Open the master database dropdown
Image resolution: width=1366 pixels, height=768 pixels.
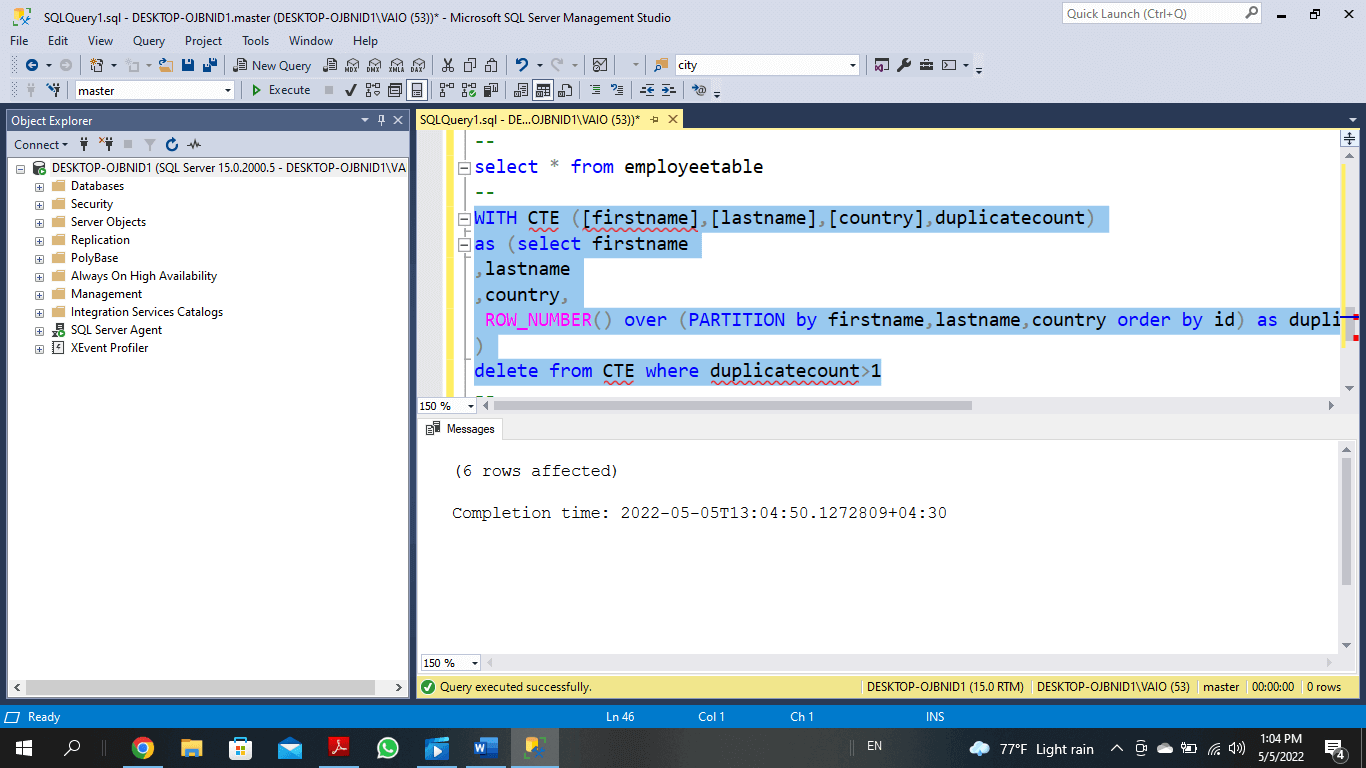228,91
